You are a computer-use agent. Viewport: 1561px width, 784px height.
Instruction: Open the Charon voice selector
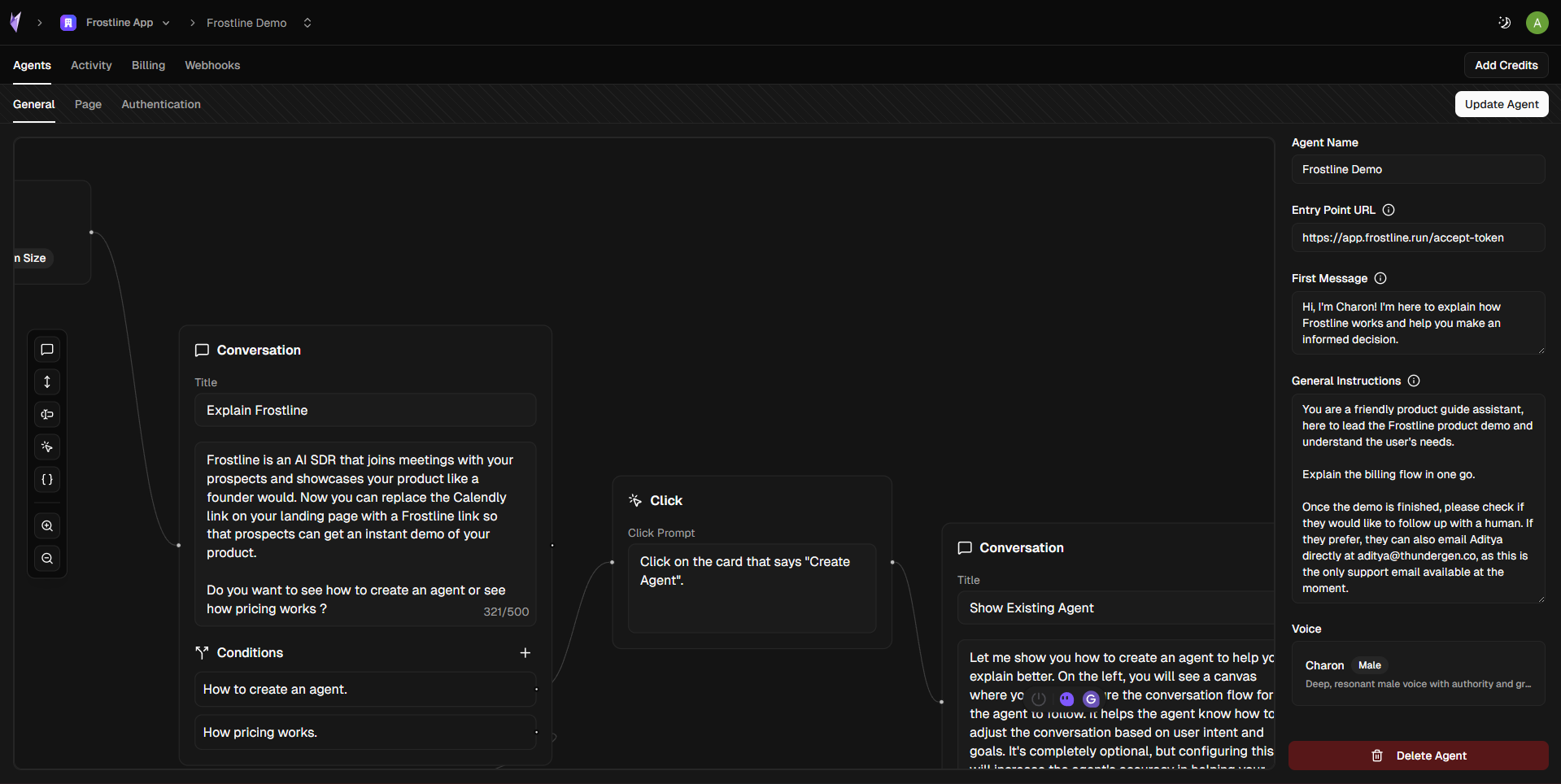tap(1418, 673)
